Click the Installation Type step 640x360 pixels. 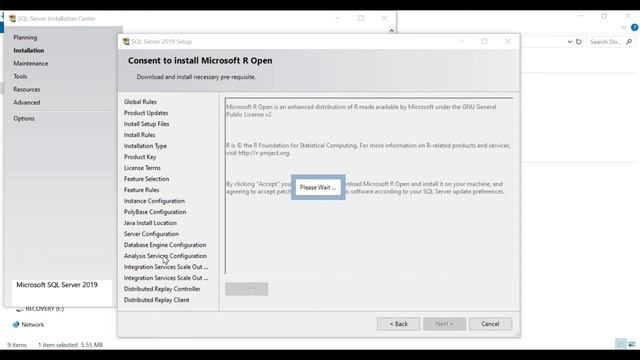pyautogui.click(x=145, y=146)
